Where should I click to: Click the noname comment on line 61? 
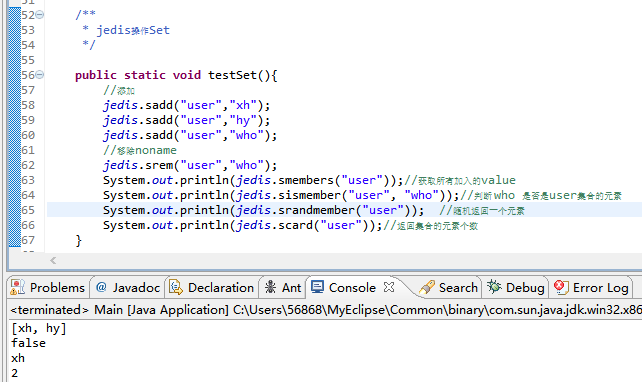140,150
